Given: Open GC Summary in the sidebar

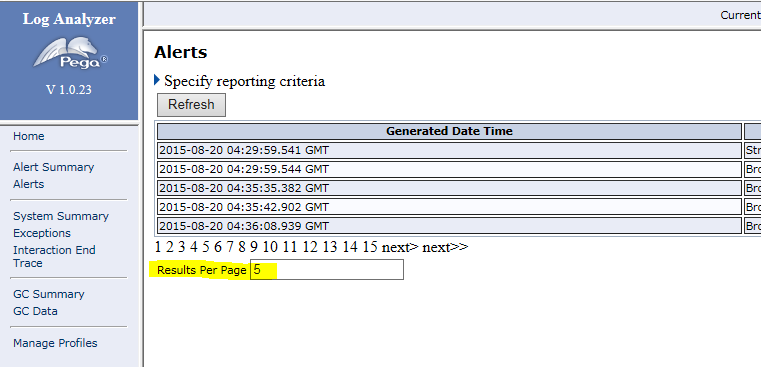Looking at the screenshot, I should point(49,295).
